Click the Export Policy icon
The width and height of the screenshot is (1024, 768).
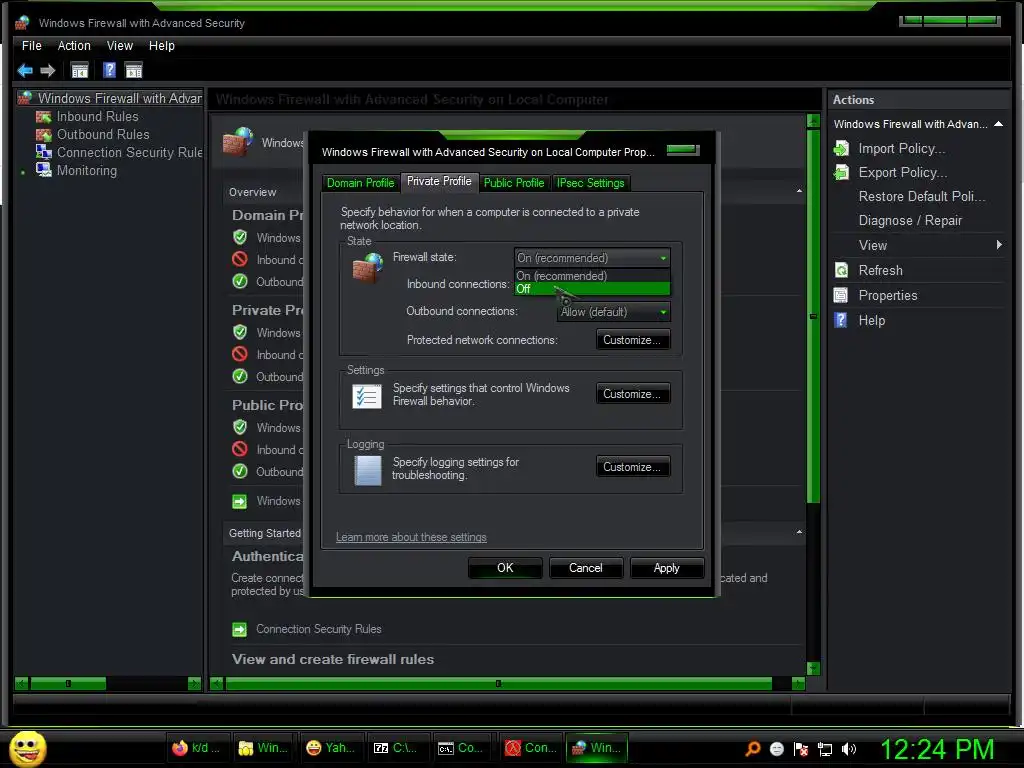[842, 172]
